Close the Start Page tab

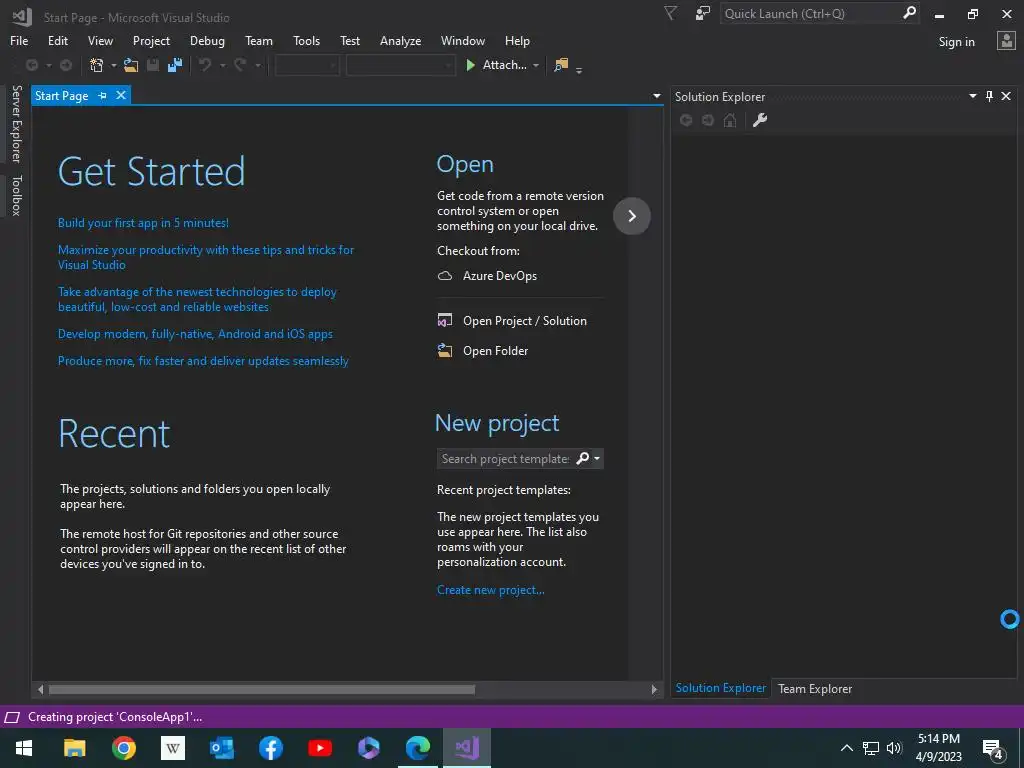(121, 95)
